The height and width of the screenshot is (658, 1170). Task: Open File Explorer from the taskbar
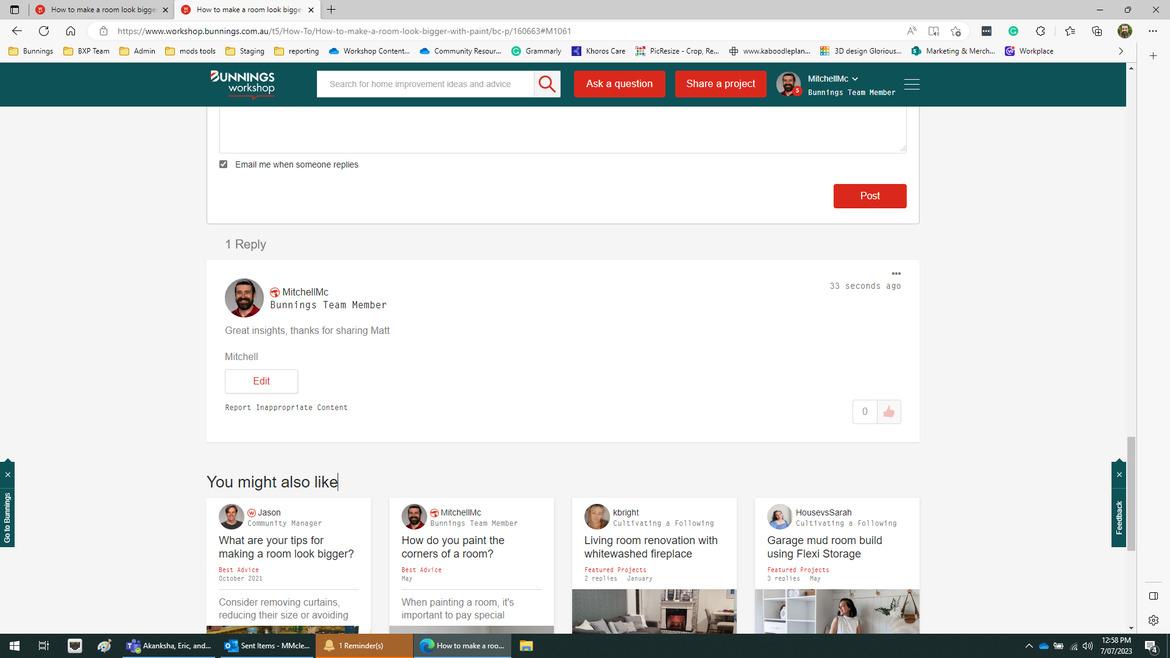(x=526, y=646)
